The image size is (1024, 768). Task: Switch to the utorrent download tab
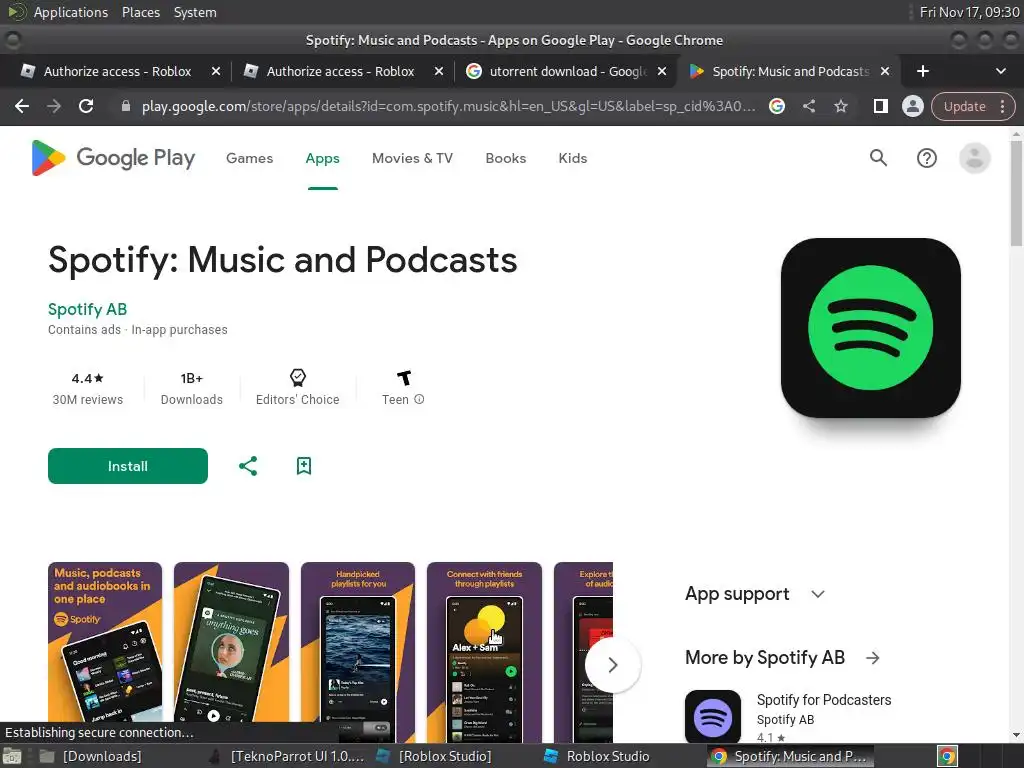[566, 71]
